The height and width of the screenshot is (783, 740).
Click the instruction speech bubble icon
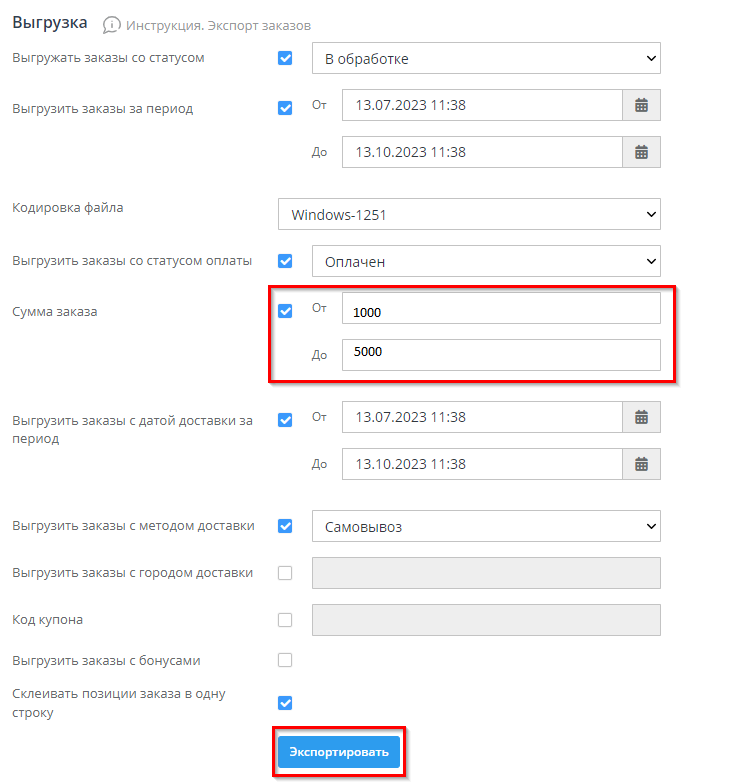(x=112, y=24)
